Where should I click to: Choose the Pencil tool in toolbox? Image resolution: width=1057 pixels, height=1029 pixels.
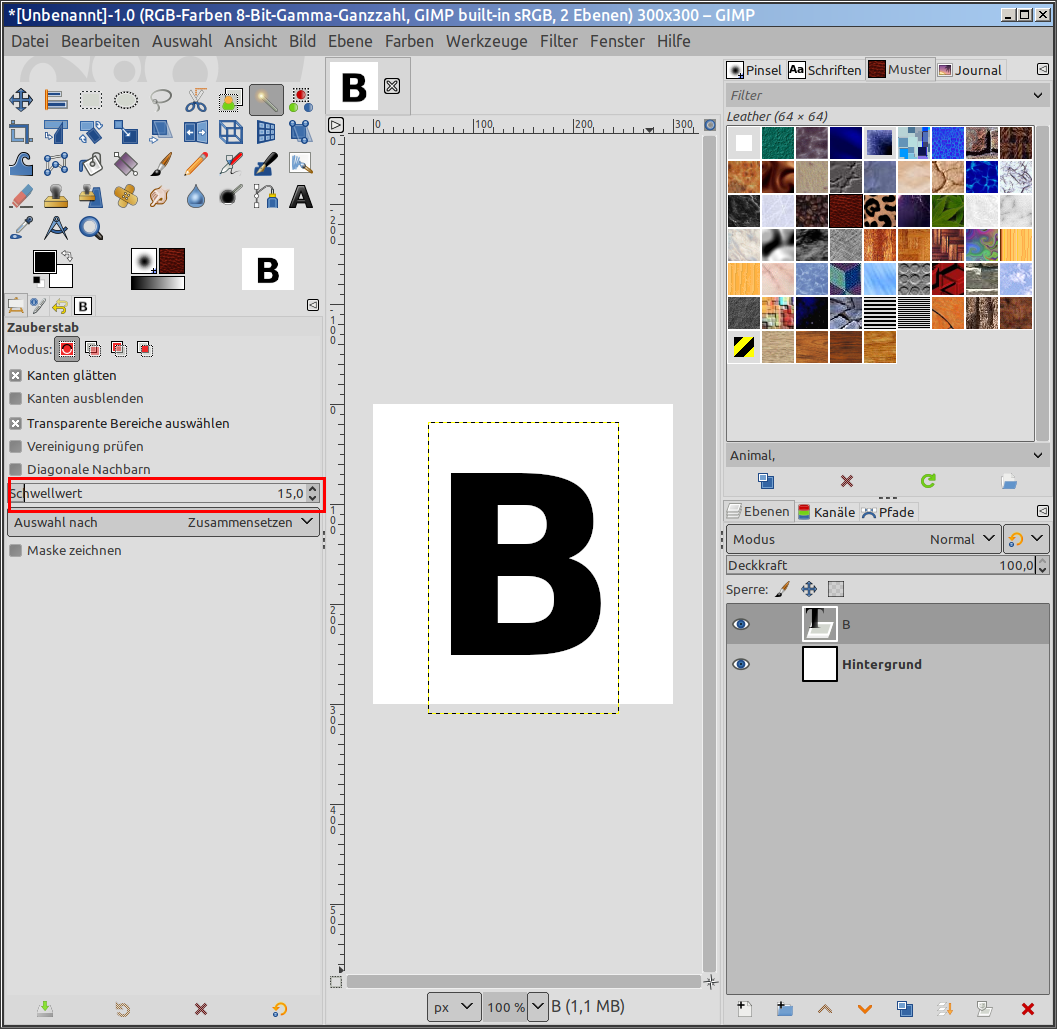click(x=196, y=164)
